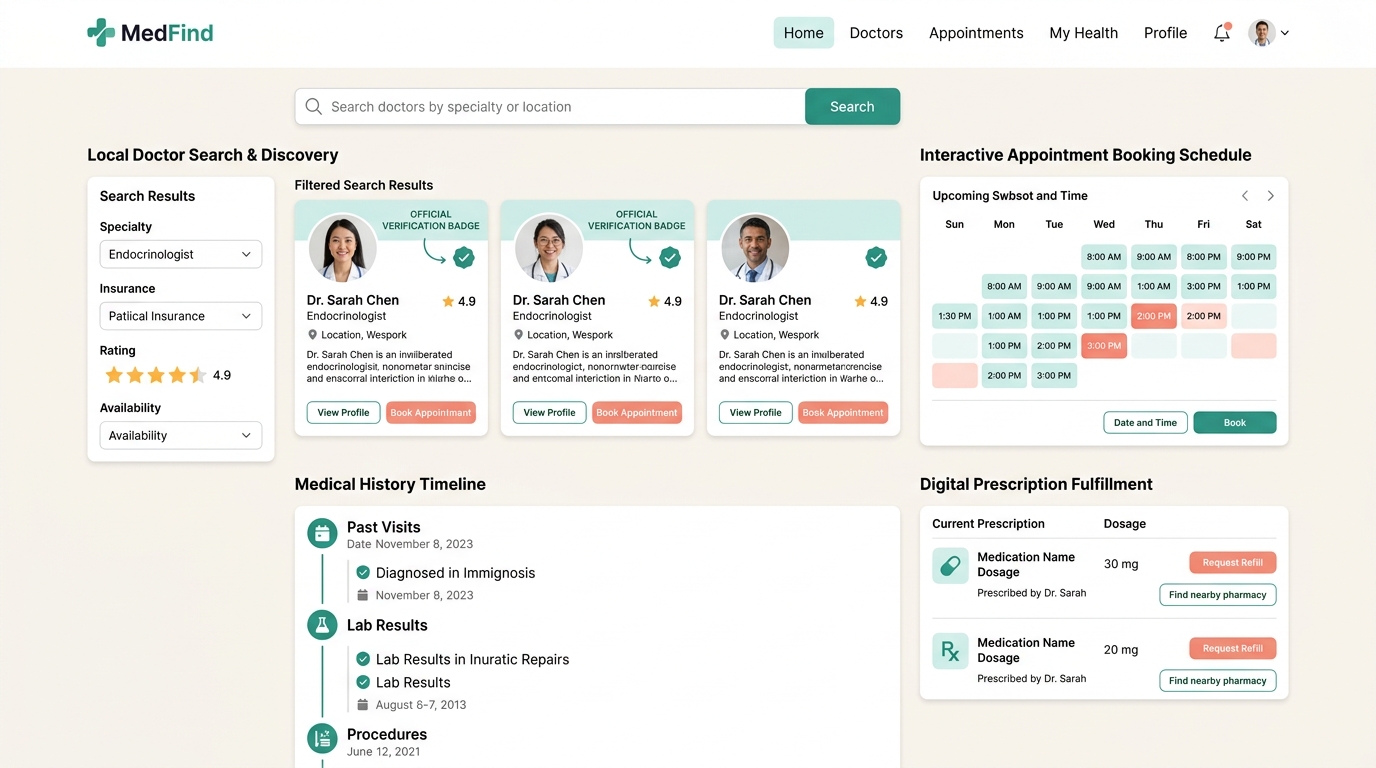Go to the previous week in the booking schedule

coord(1245,196)
